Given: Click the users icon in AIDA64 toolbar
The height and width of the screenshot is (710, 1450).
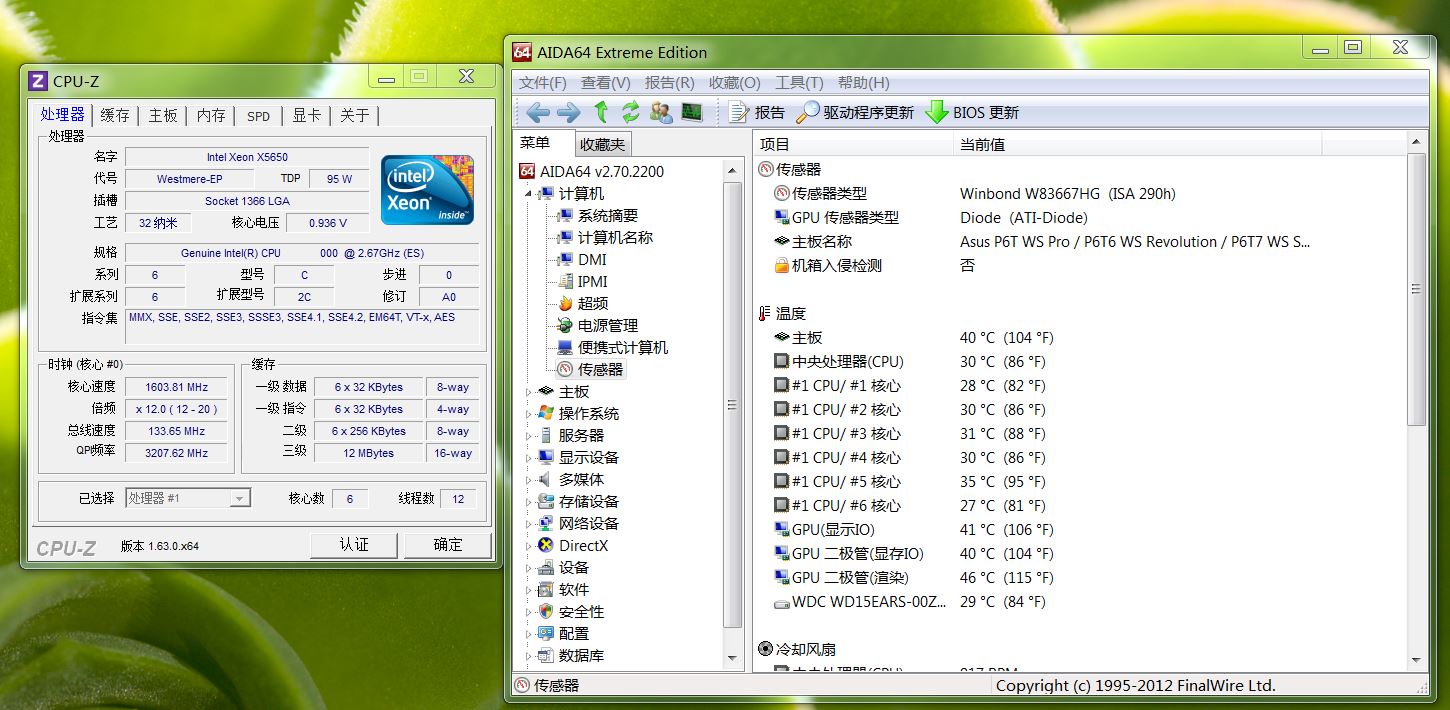Looking at the screenshot, I should (x=661, y=112).
